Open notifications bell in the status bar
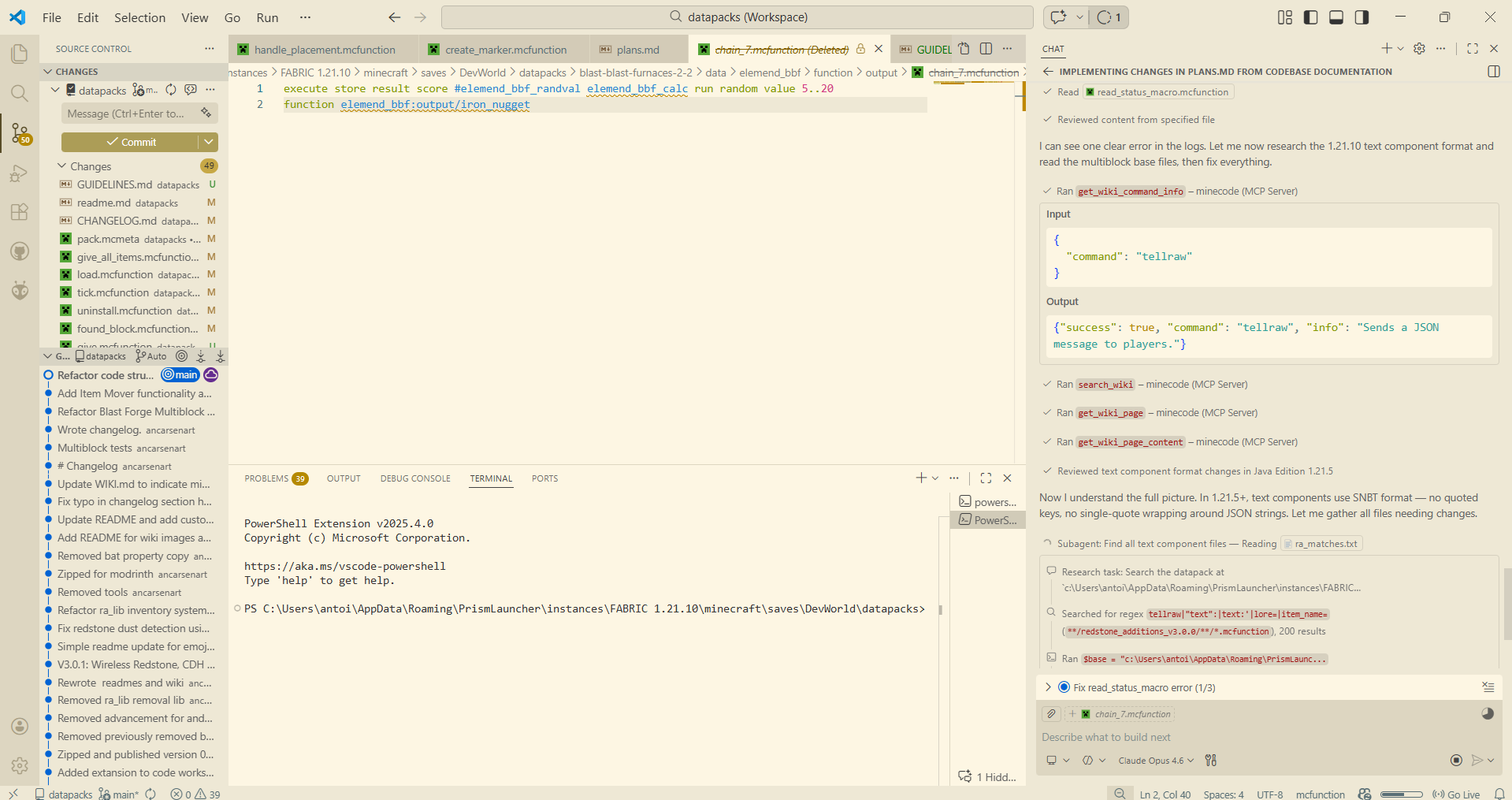The height and width of the screenshot is (800, 1512). pyautogui.click(x=1499, y=794)
